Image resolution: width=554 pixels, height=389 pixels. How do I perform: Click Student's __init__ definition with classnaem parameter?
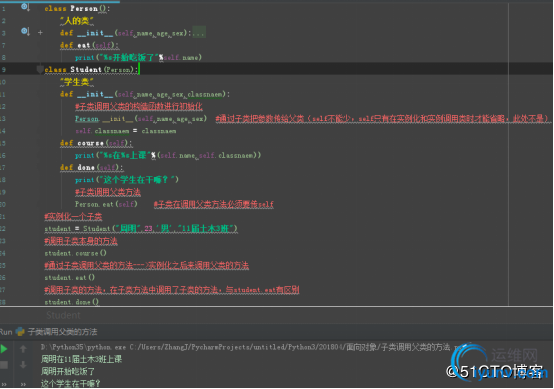point(145,94)
